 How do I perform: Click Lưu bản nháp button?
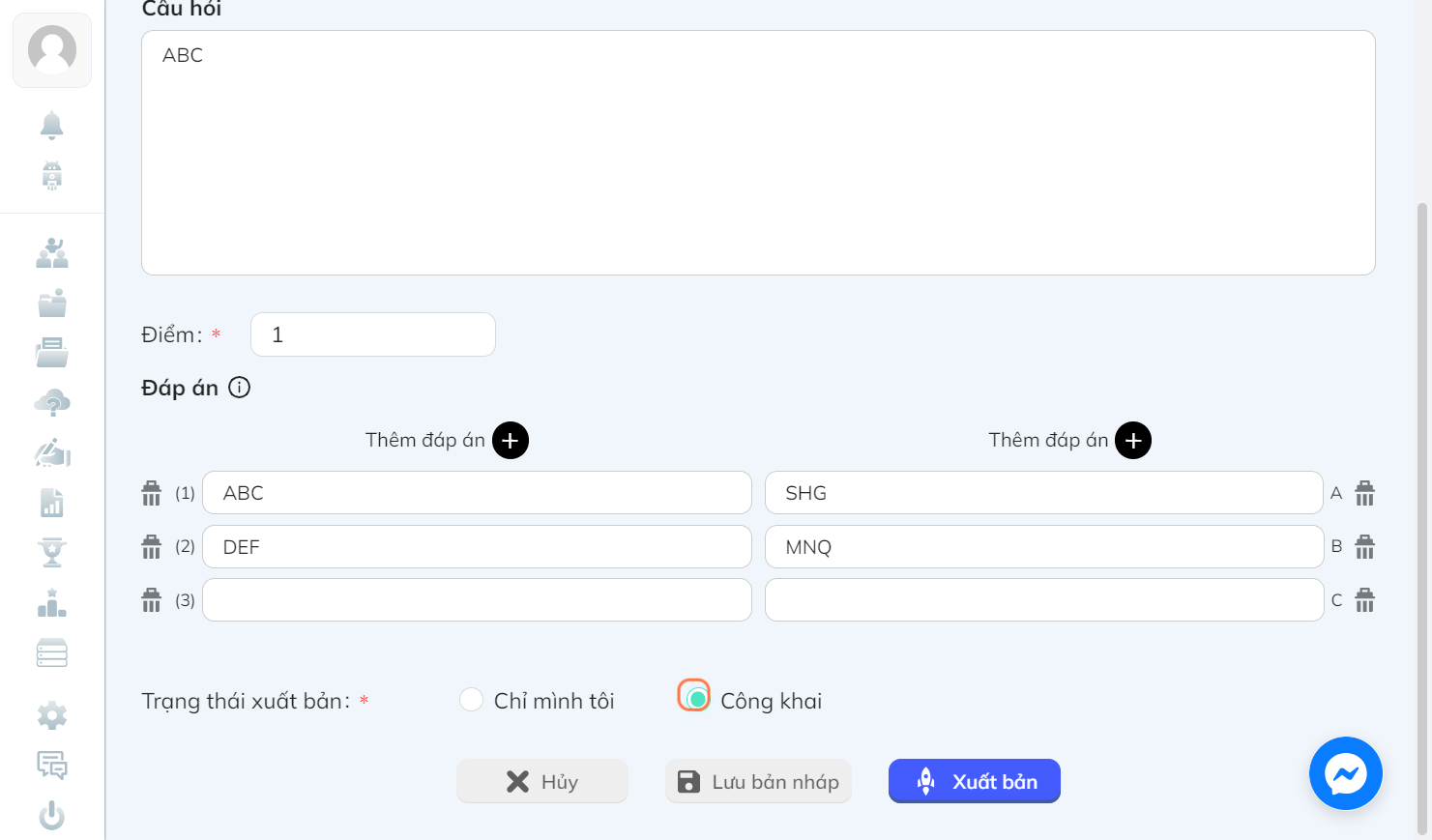(x=758, y=781)
